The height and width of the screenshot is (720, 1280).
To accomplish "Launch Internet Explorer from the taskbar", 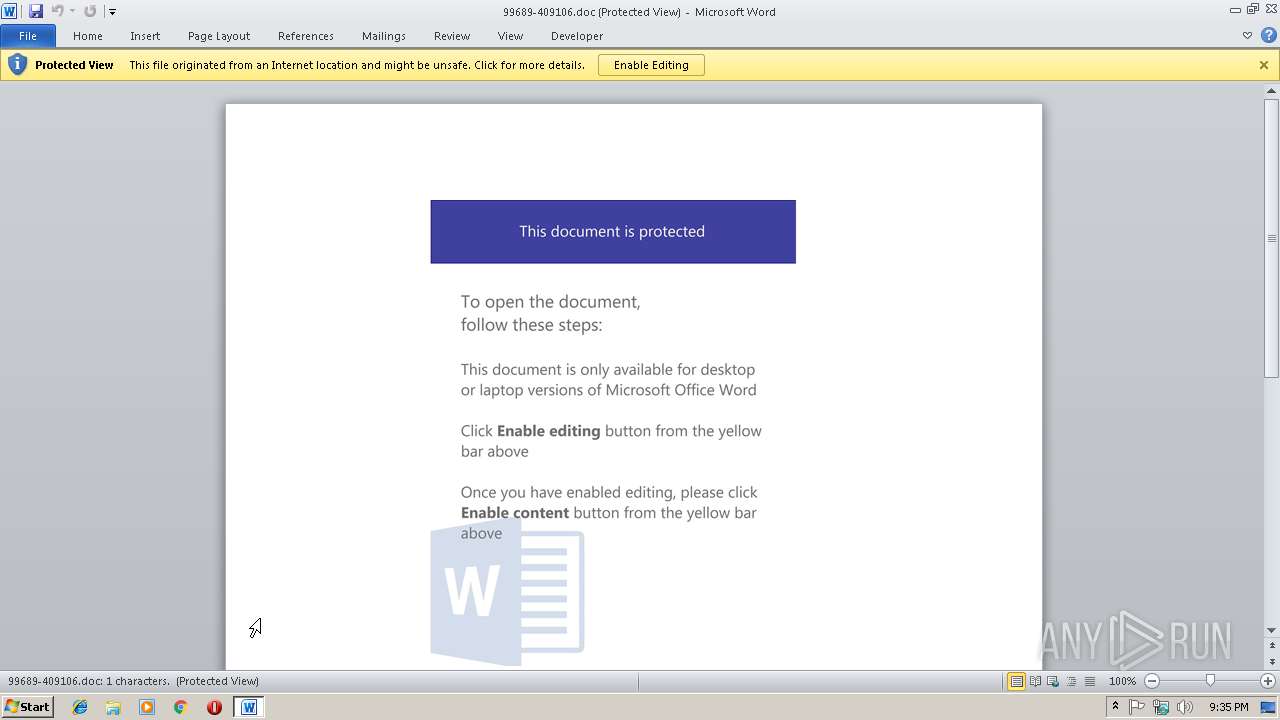I will 80,707.
